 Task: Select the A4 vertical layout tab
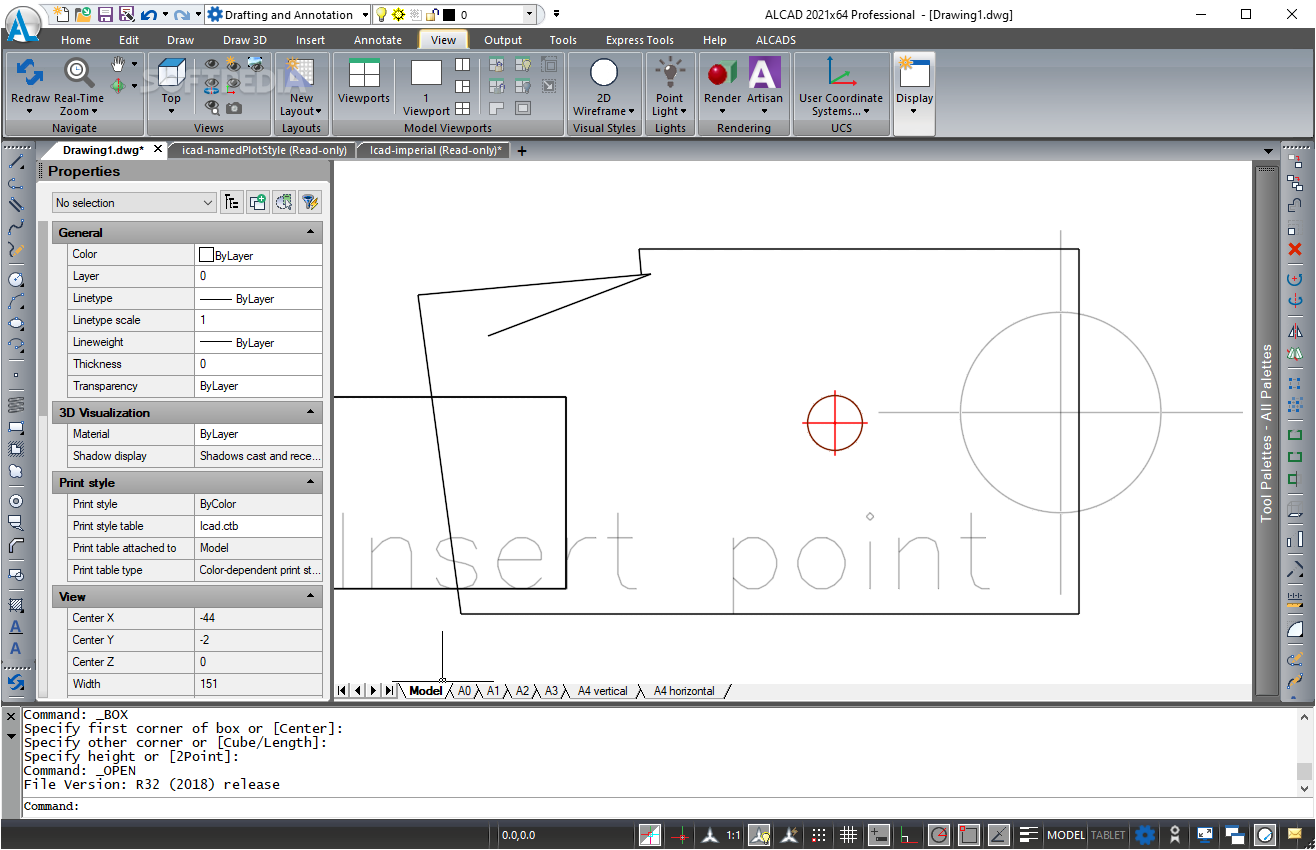coord(602,691)
